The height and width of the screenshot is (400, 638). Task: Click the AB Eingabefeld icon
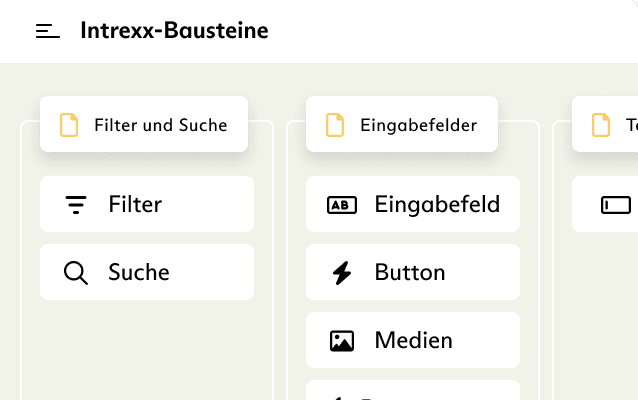tap(342, 205)
